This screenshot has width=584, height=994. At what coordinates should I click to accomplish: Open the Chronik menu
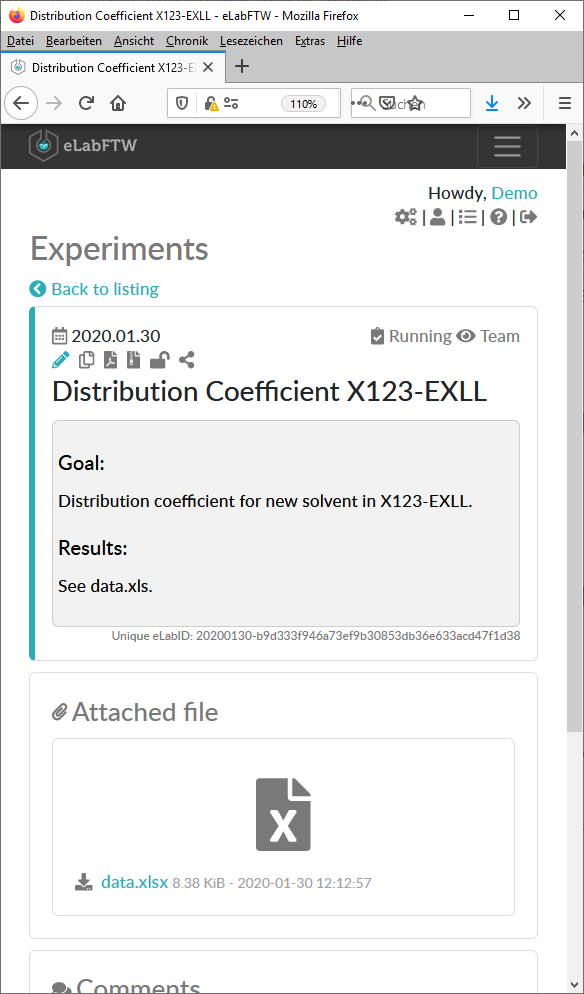(x=187, y=41)
